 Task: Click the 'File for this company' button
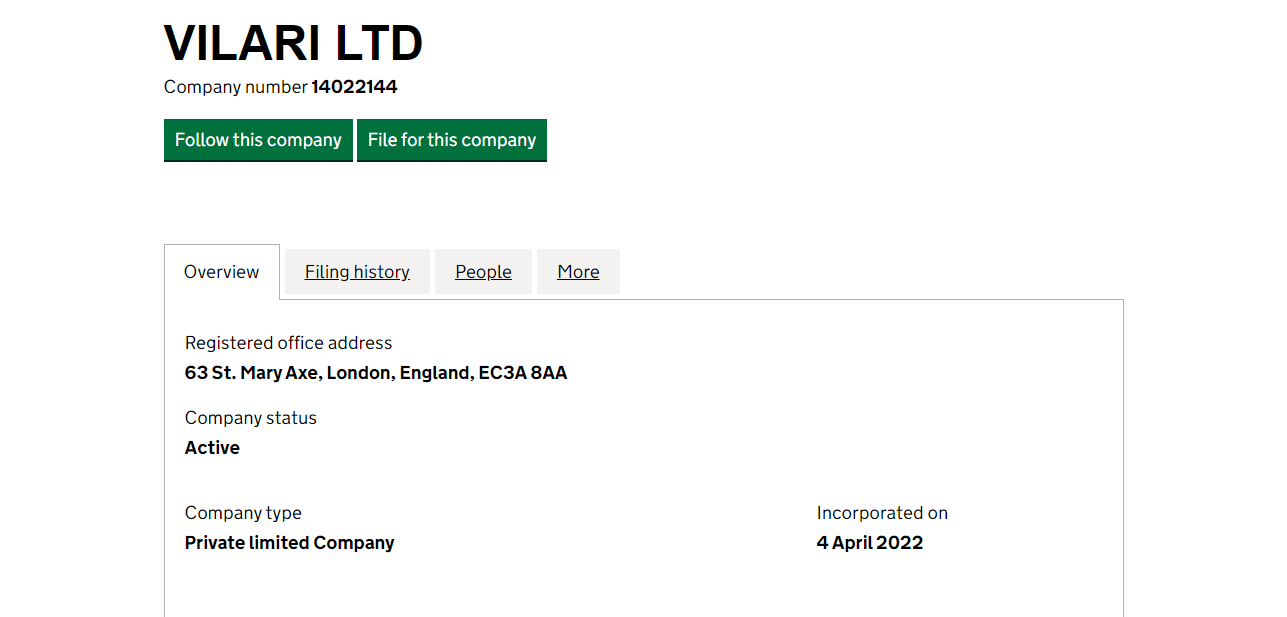pos(452,140)
